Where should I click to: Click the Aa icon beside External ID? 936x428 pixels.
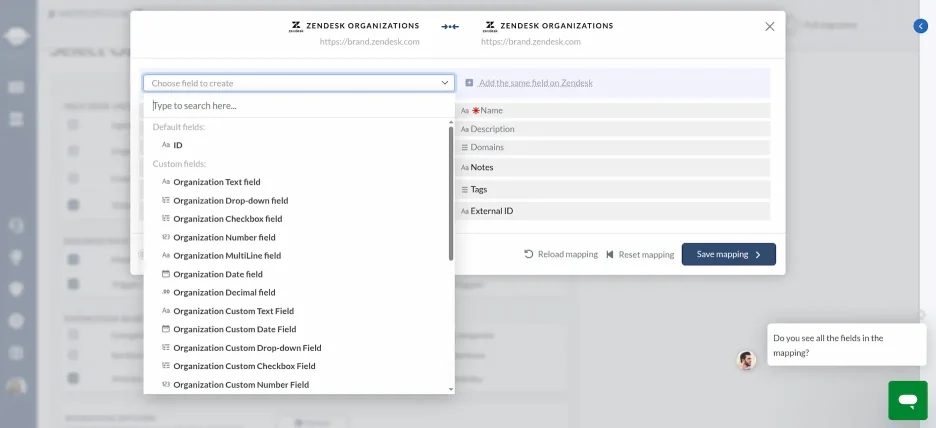tap(464, 211)
